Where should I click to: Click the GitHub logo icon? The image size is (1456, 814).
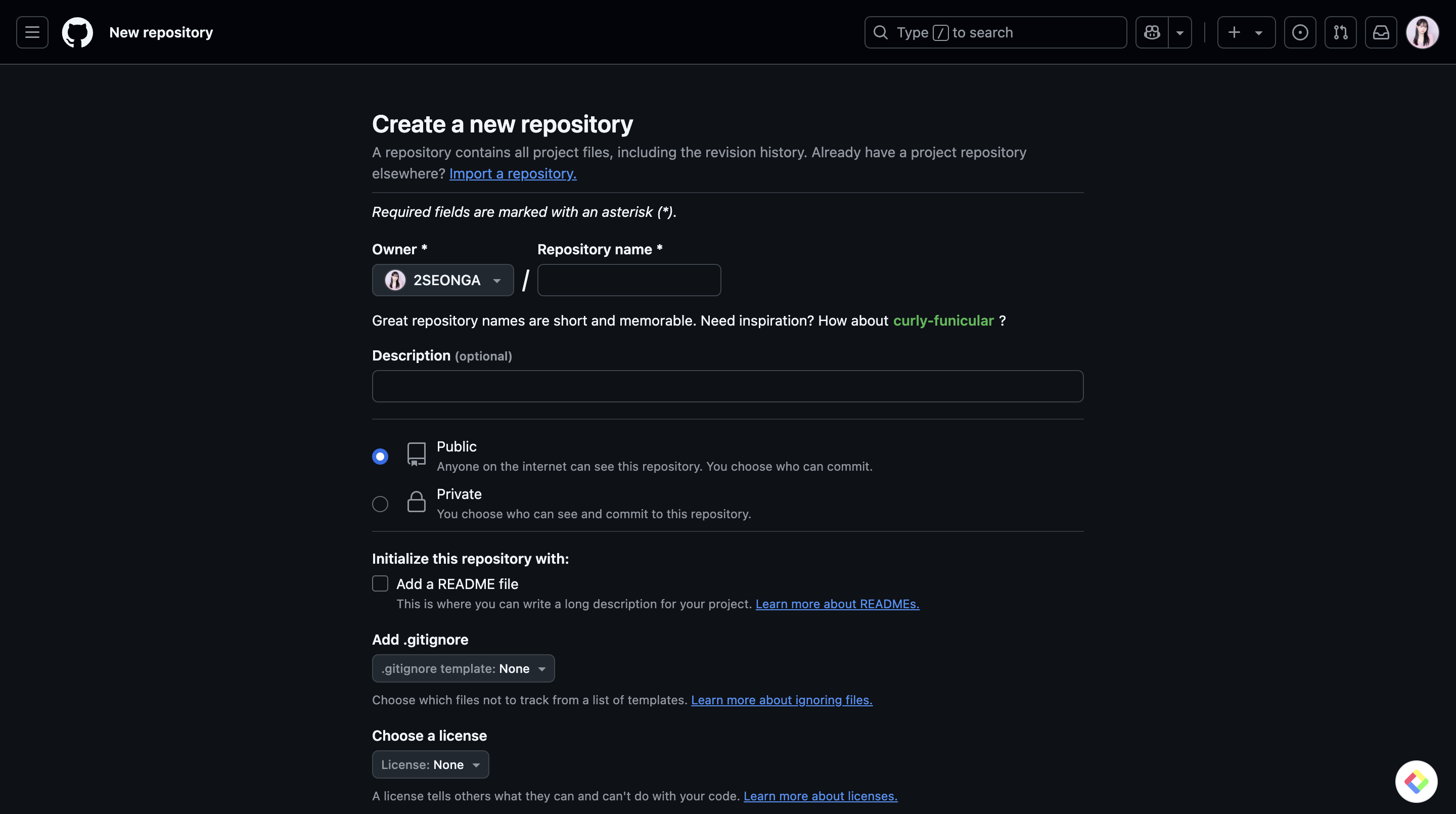point(77,32)
